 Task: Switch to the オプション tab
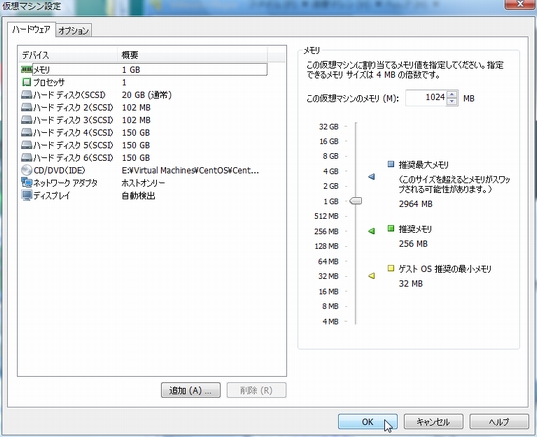tap(73, 30)
